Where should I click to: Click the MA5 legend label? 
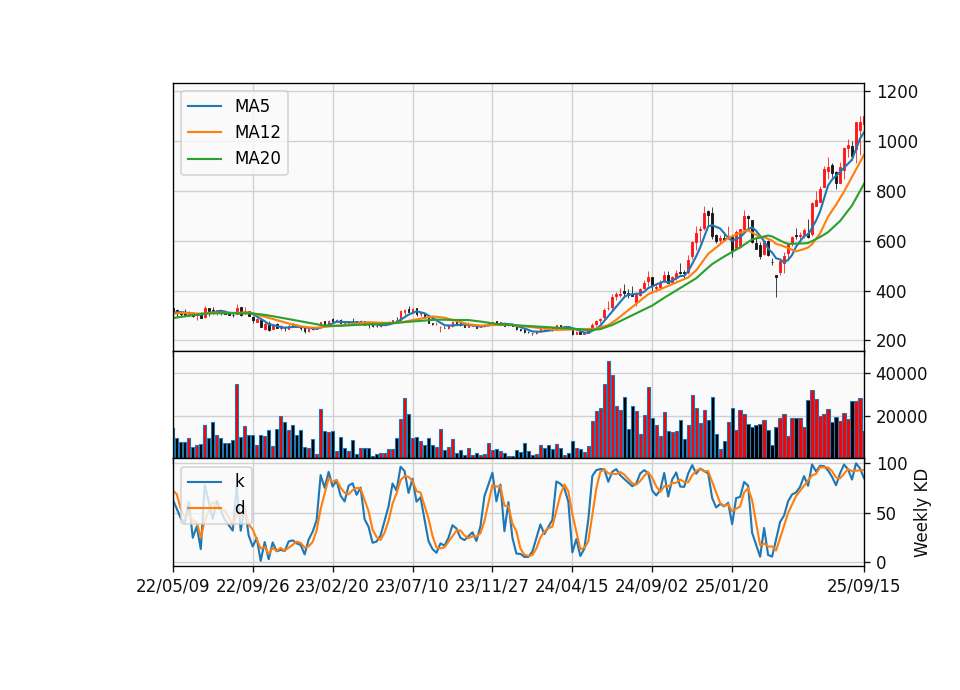[252, 106]
